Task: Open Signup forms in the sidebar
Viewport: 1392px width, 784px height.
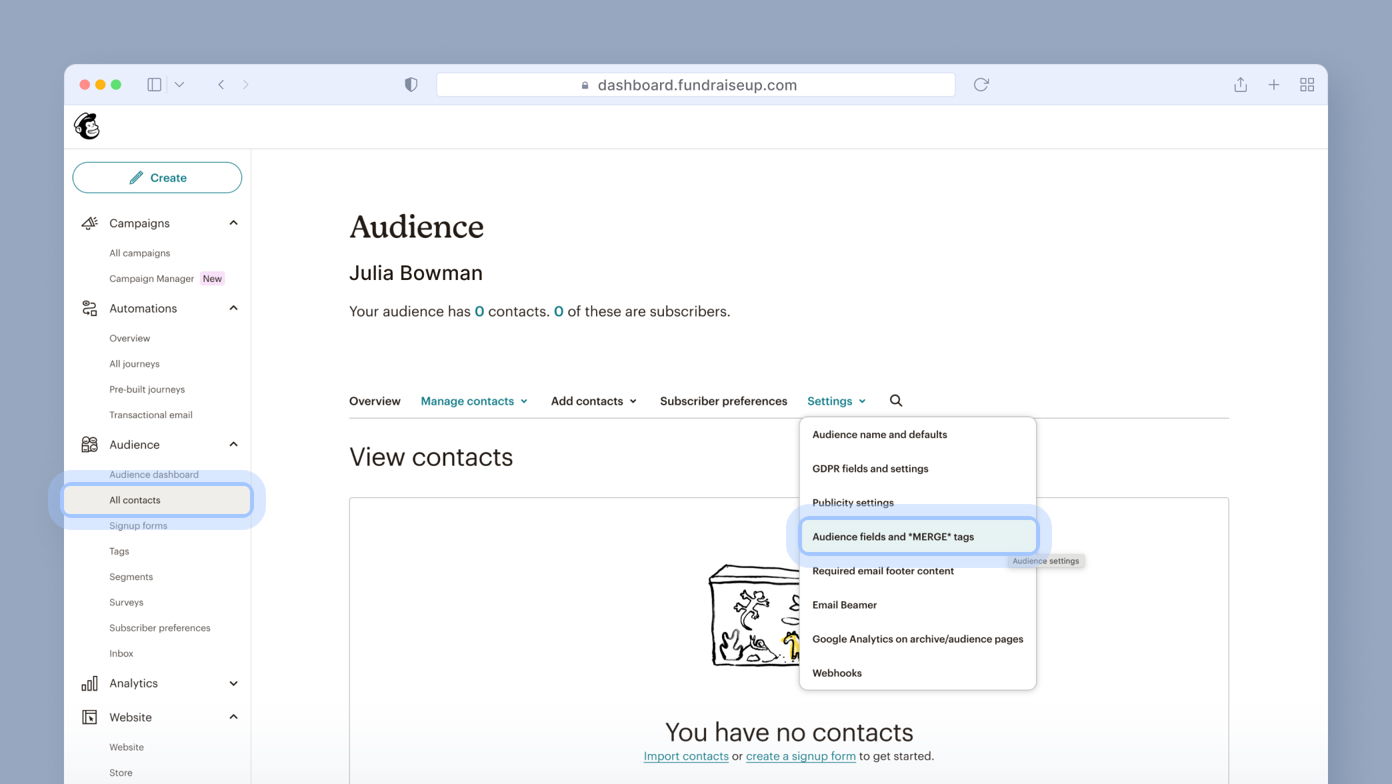Action: point(138,526)
